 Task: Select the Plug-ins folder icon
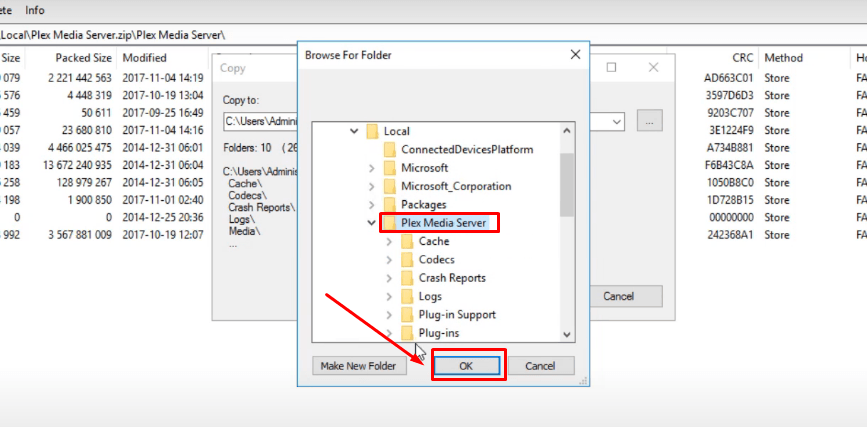point(408,333)
